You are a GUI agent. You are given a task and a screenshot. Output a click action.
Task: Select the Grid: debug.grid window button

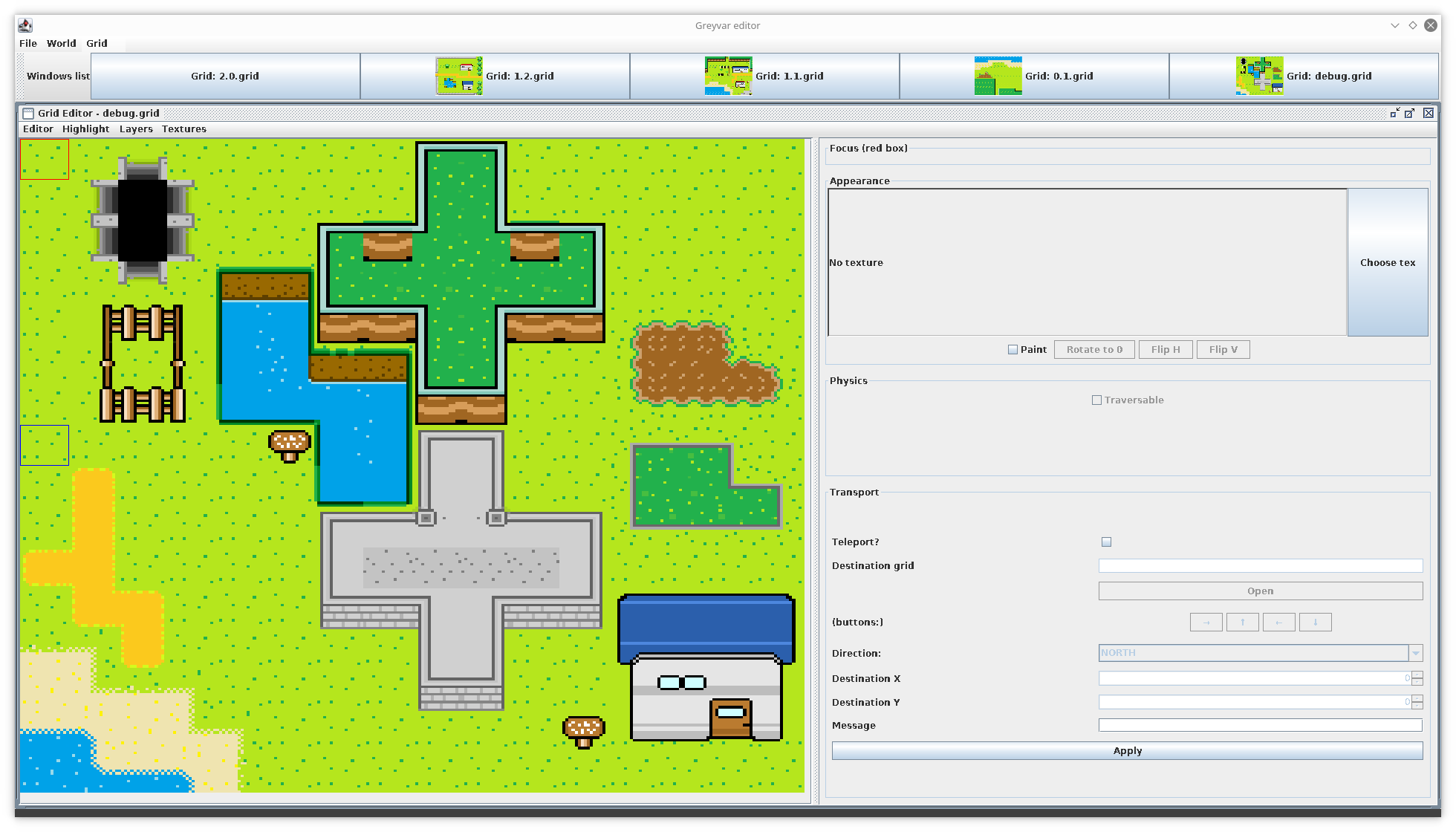coord(1304,76)
